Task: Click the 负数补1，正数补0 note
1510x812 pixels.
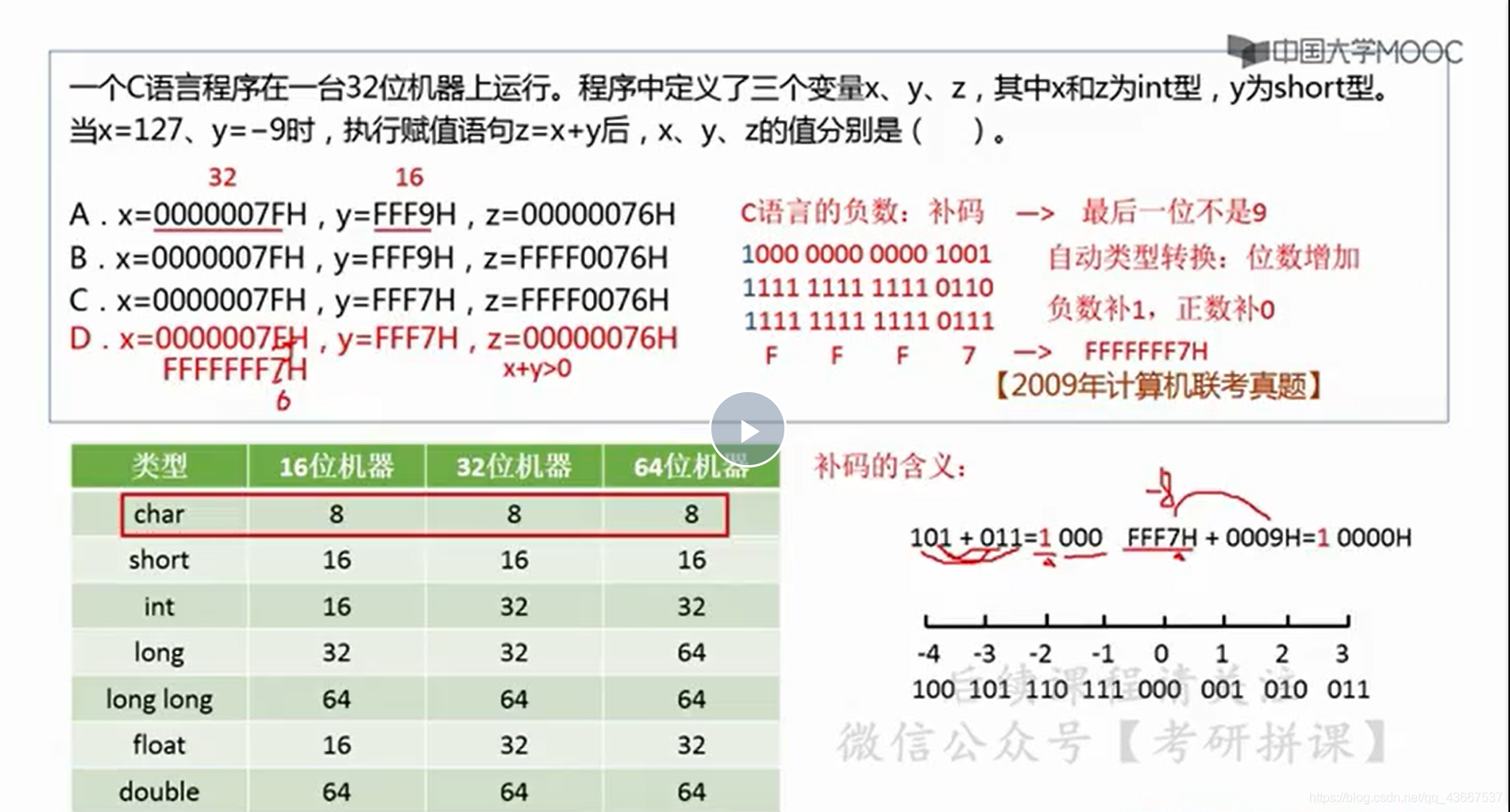Action: click(x=1161, y=308)
